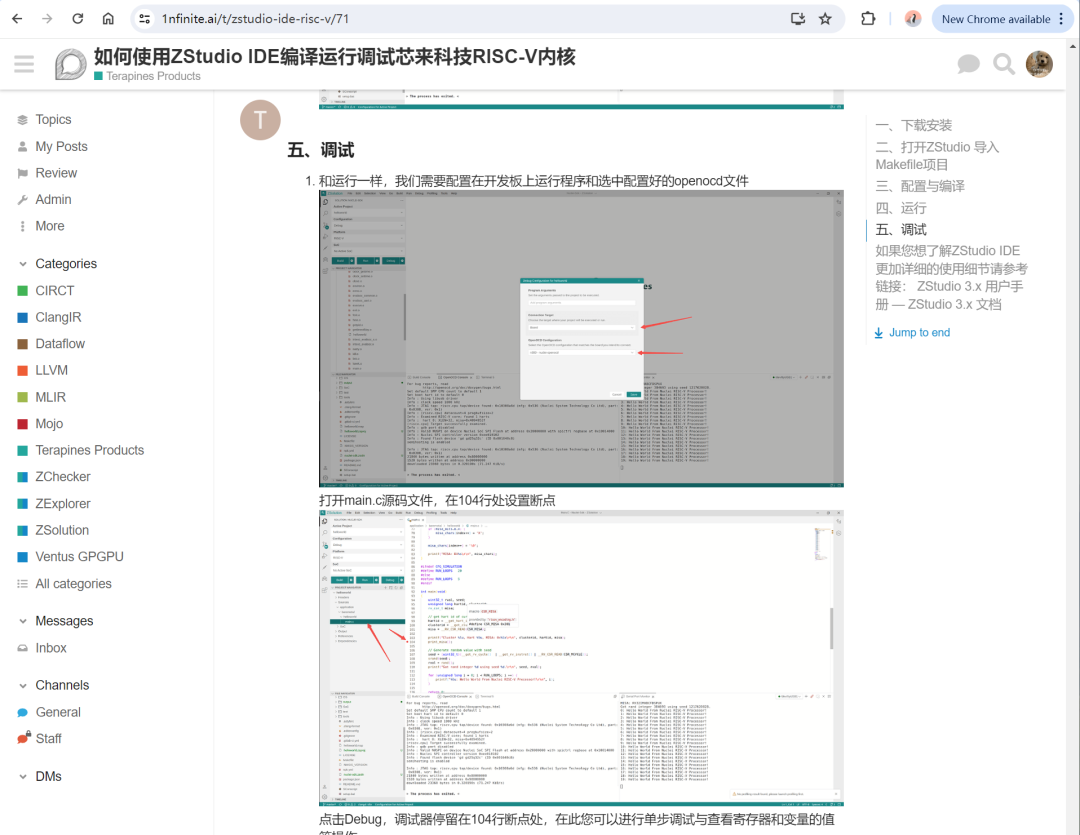Open the user avatar menu in header
Viewport: 1080px width, 835px height.
1039,64
